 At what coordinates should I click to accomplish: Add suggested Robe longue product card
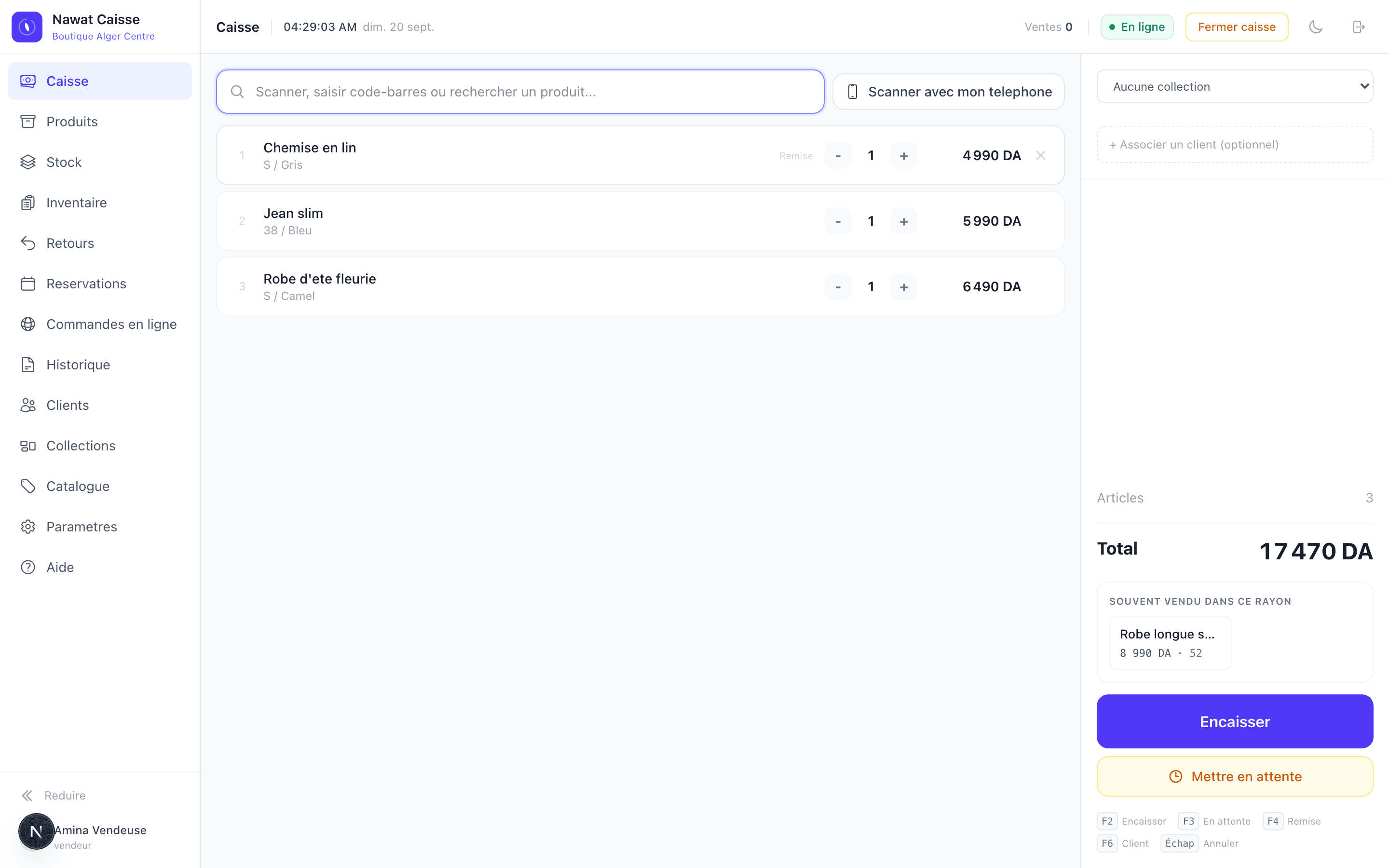pos(1170,643)
